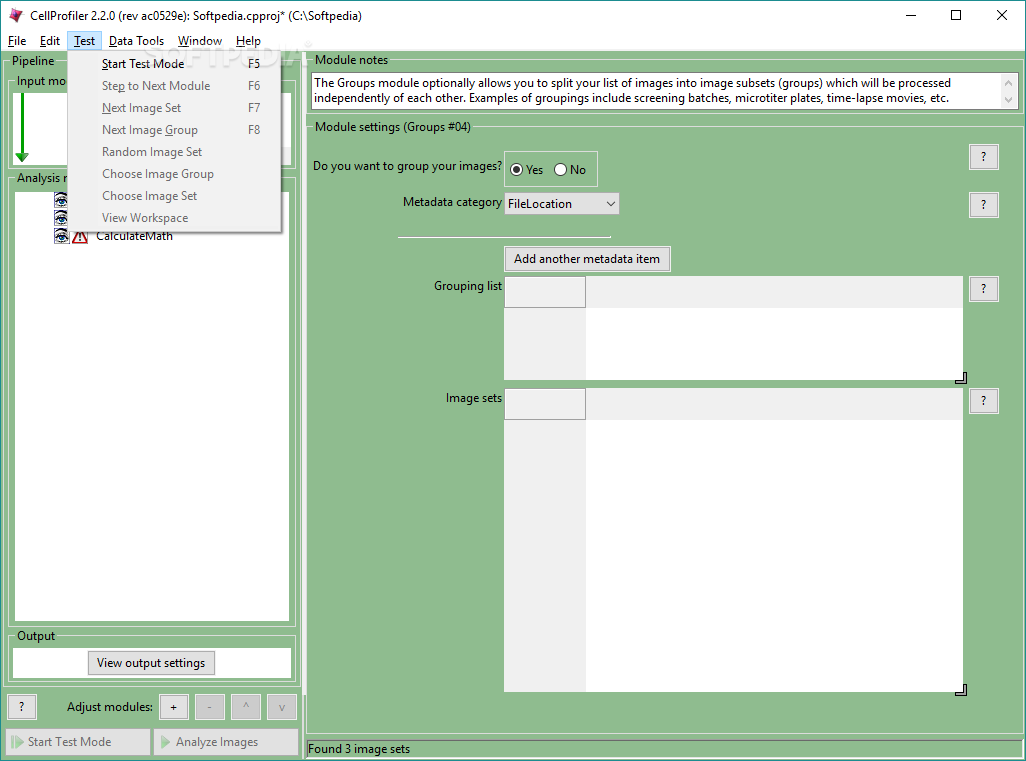This screenshot has height=761, width=1026.
Task: Click the Grouping list header corner cell
Action: (545, 292)
